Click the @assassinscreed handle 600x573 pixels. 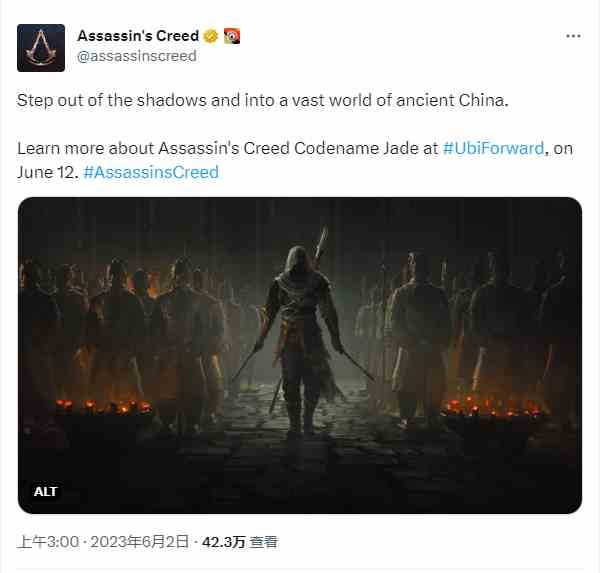[137, 56]
